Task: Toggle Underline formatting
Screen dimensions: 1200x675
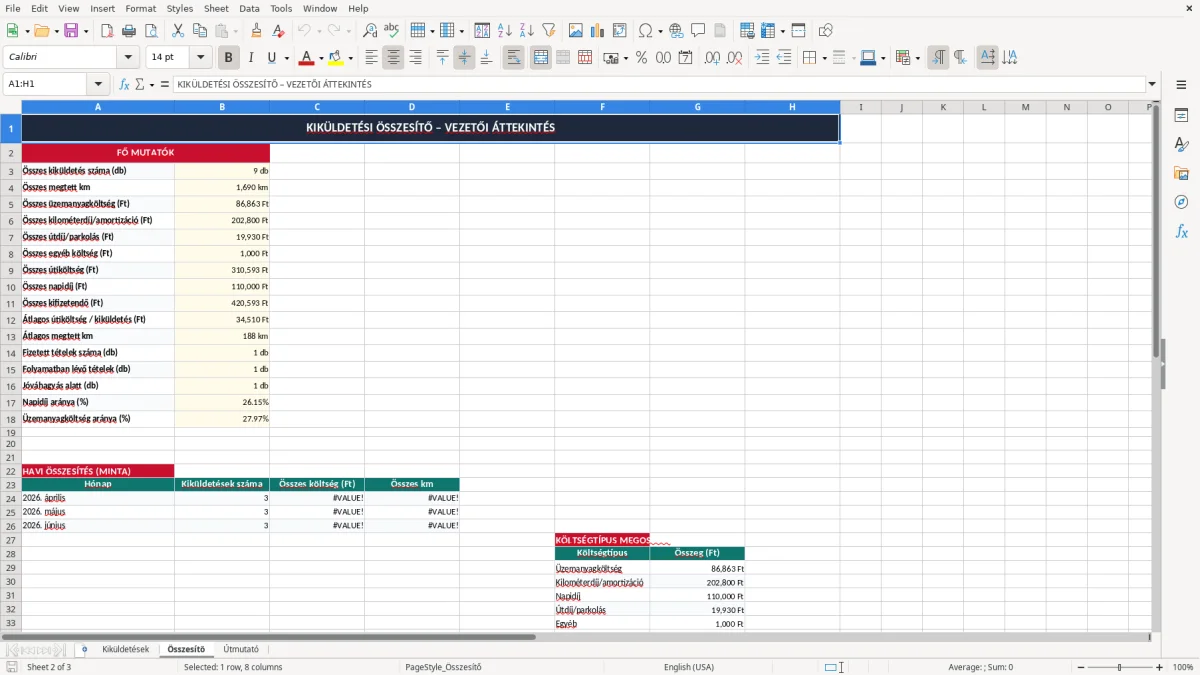Action: [271, 58]
